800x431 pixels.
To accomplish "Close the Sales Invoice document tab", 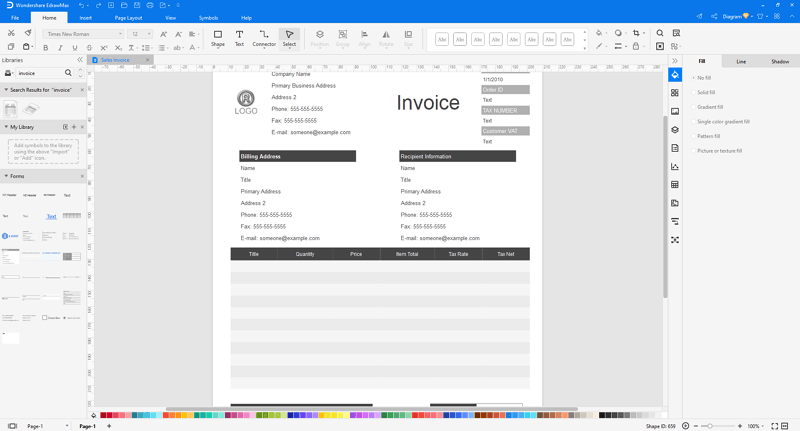I will [x=147, y=60].
